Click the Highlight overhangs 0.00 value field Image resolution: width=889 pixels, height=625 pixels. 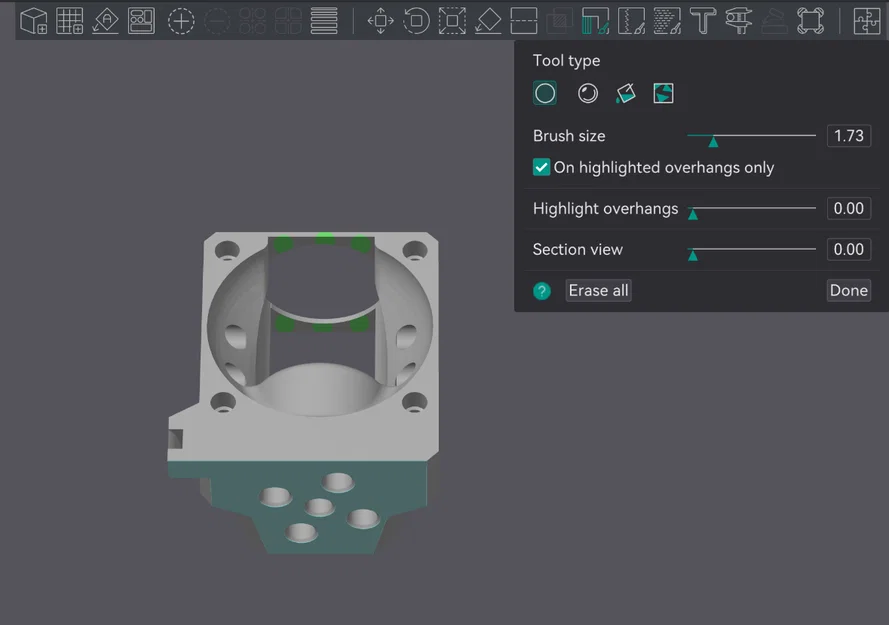click(849, 208)
